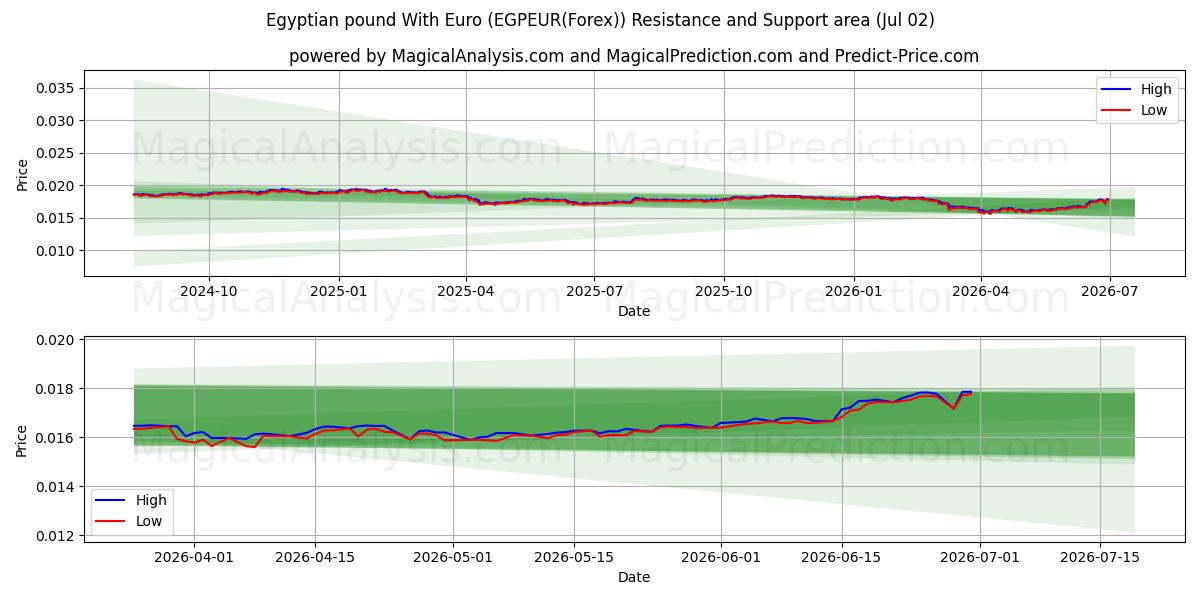Screen dimensions: 1200x600
Task: Click the 2026-04-15 date tick label
Action: tap(316, 557)
